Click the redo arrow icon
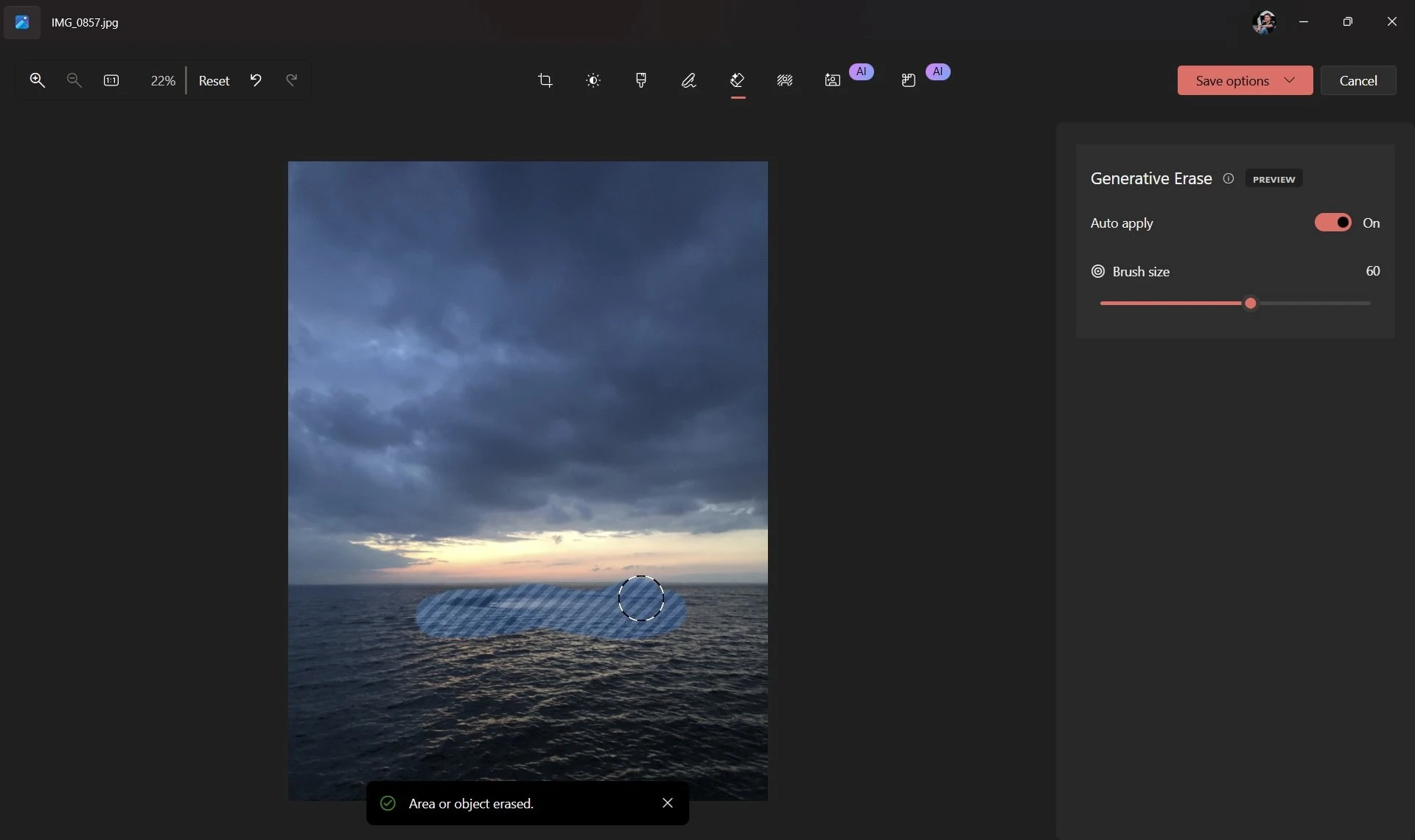This screenshot has height=840, width=1415. coord(292,80)
